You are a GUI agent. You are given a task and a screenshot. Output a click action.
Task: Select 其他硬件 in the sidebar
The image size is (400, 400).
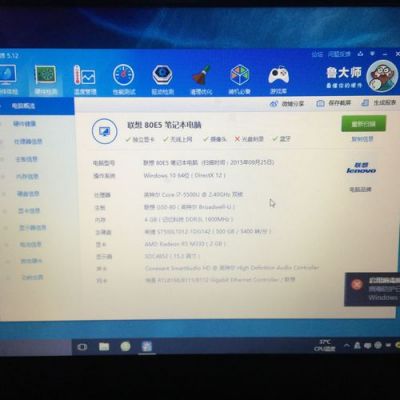point(31,261)
